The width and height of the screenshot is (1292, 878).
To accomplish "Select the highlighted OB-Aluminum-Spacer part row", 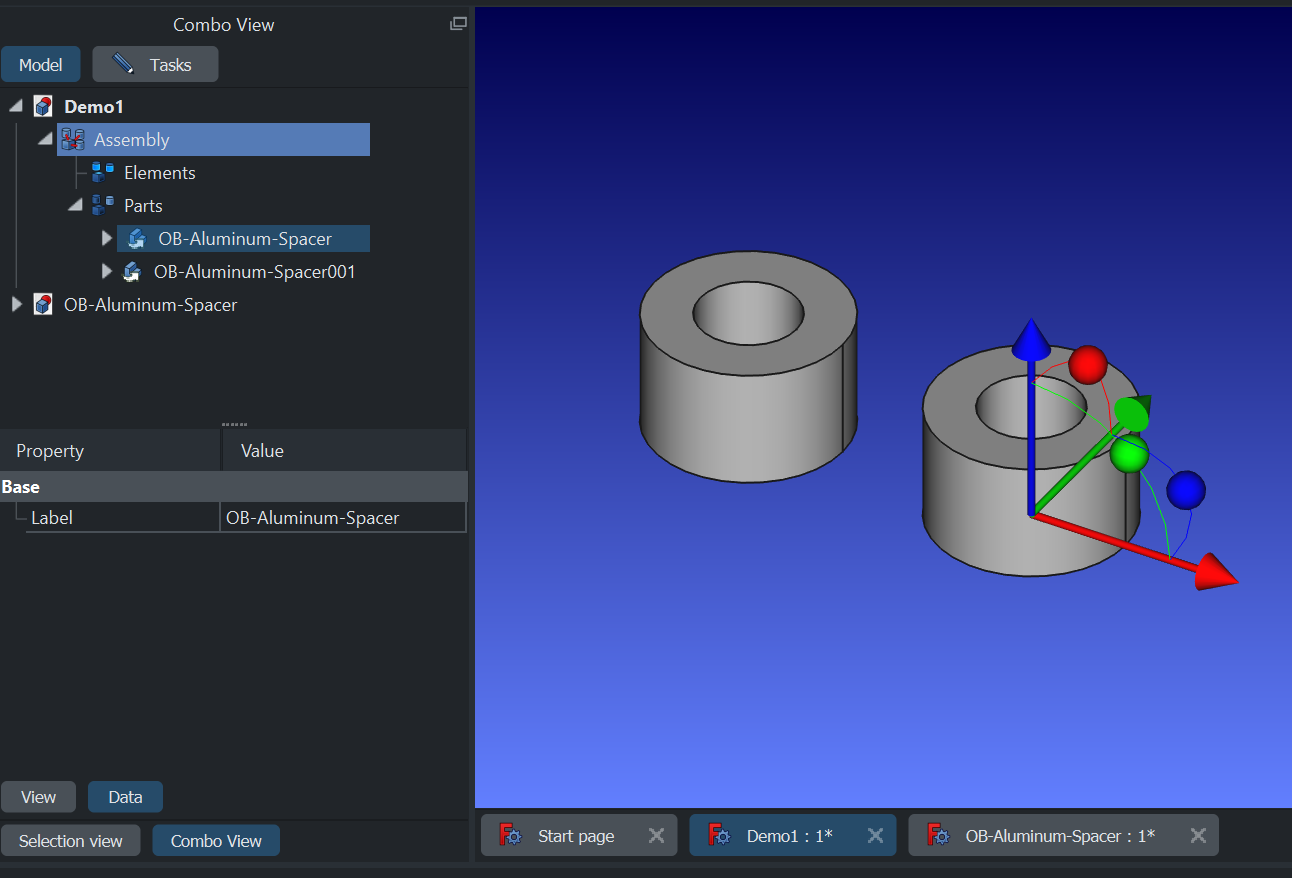I will click(243, 239).
